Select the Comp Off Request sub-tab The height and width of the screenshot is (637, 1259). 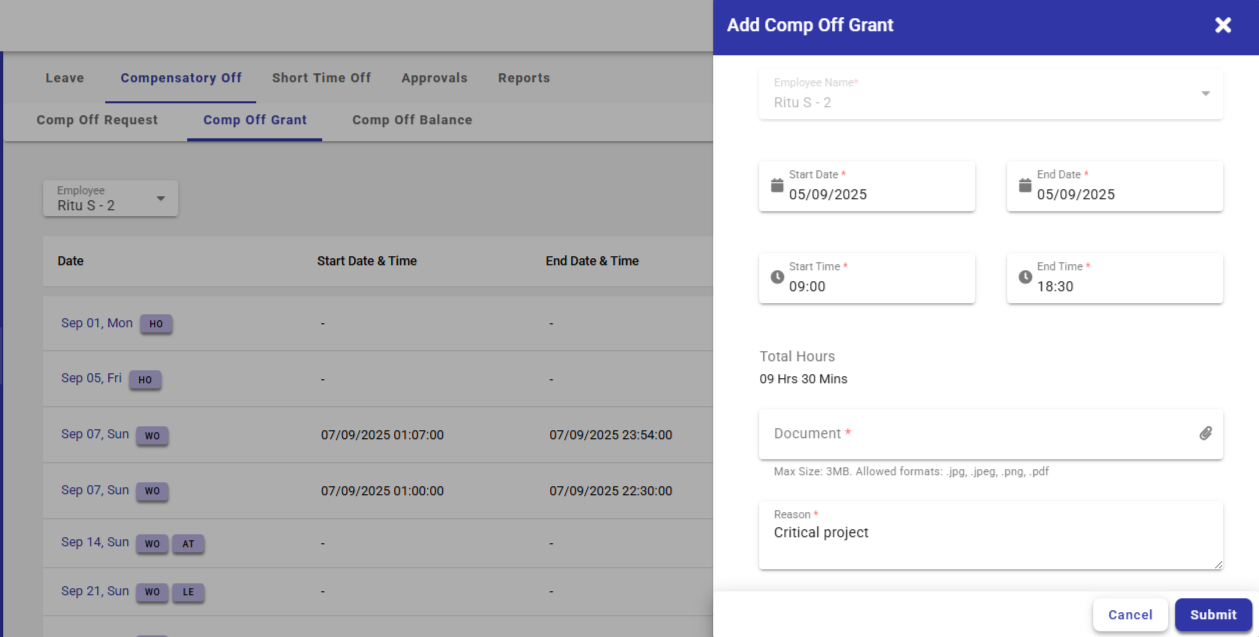(97, 120)
